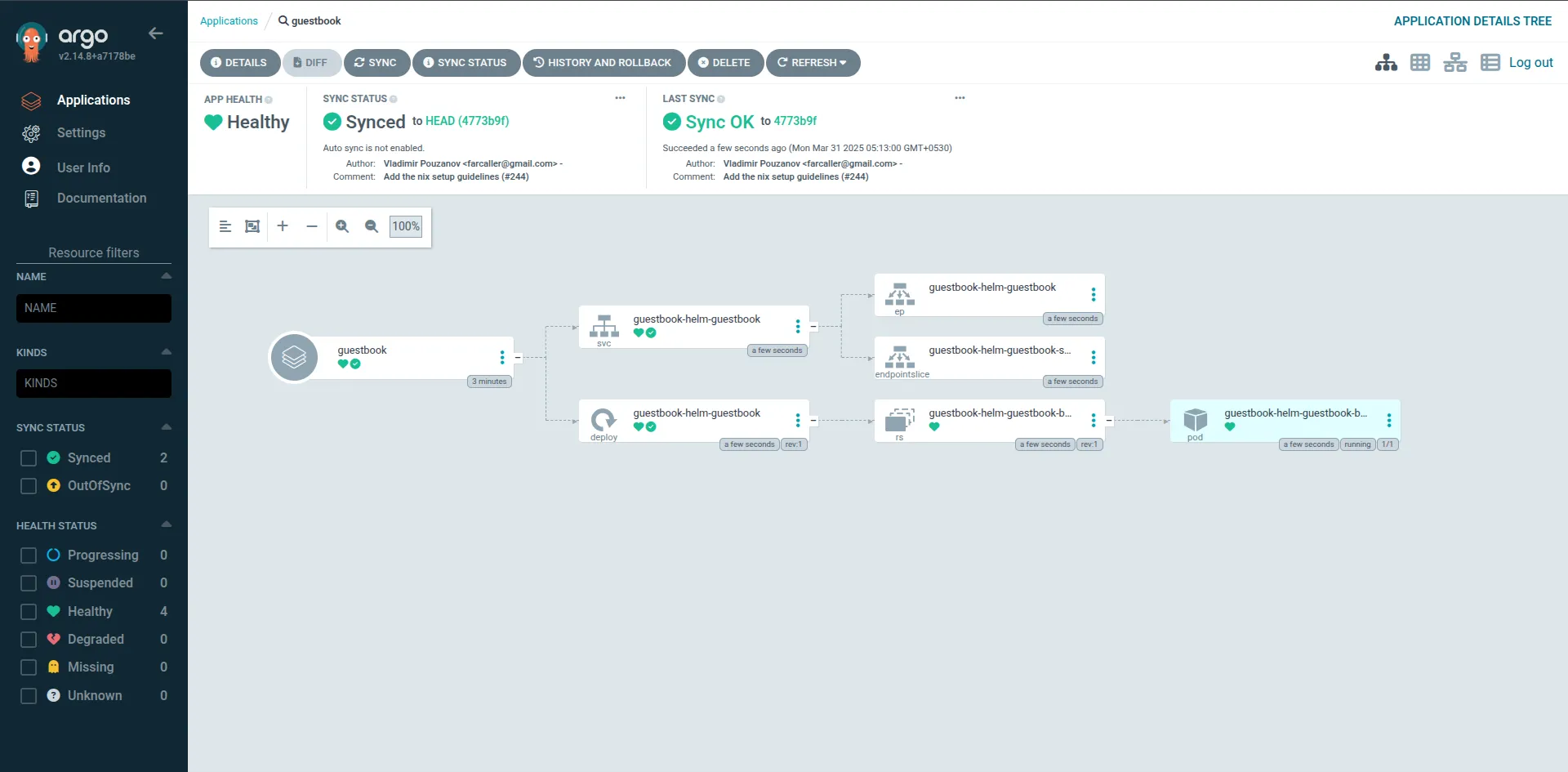Check the Progressing health filter

(29, 556)
